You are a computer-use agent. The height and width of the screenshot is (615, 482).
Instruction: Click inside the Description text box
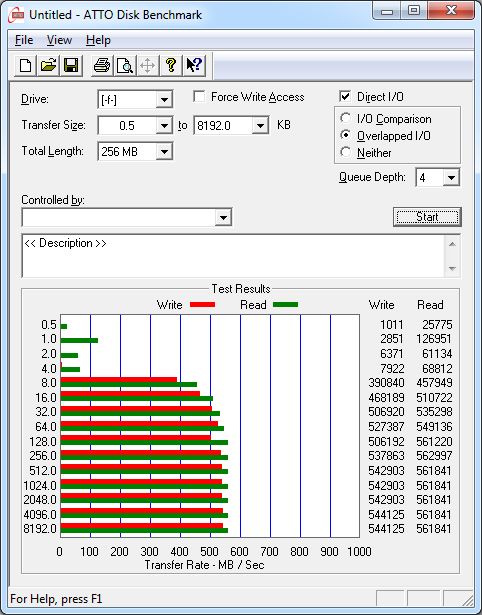[233, 256]
